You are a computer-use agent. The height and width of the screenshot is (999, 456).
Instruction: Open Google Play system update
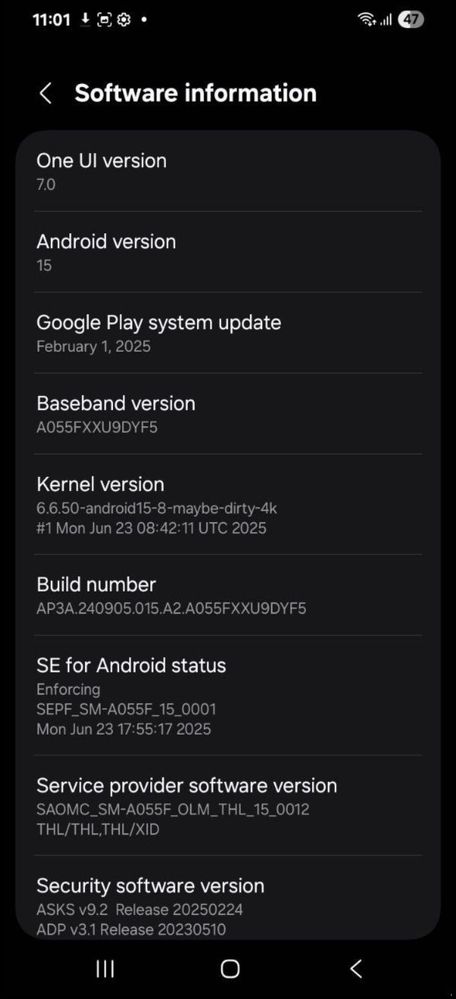[x=228, y=333]
